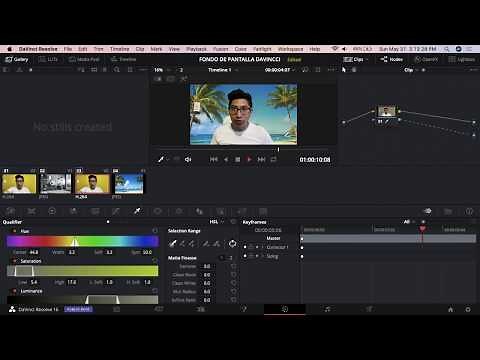This screenshot has width=480, height=360.
Task: Open the viewer timecode dropdown
Action: pyautogui.click(x=280, y=70)
